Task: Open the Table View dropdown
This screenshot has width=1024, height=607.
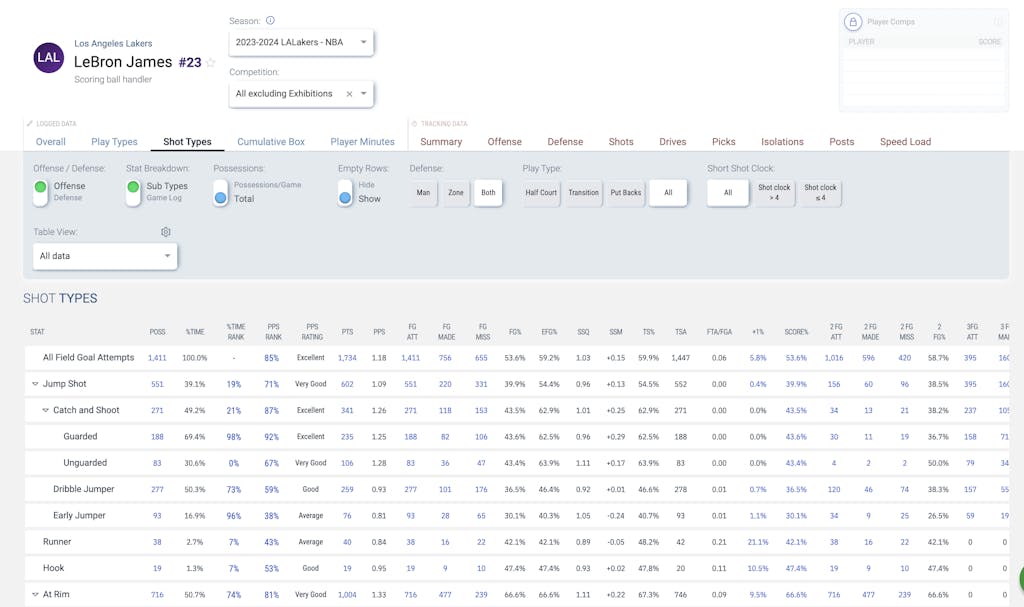Action: 105,256
